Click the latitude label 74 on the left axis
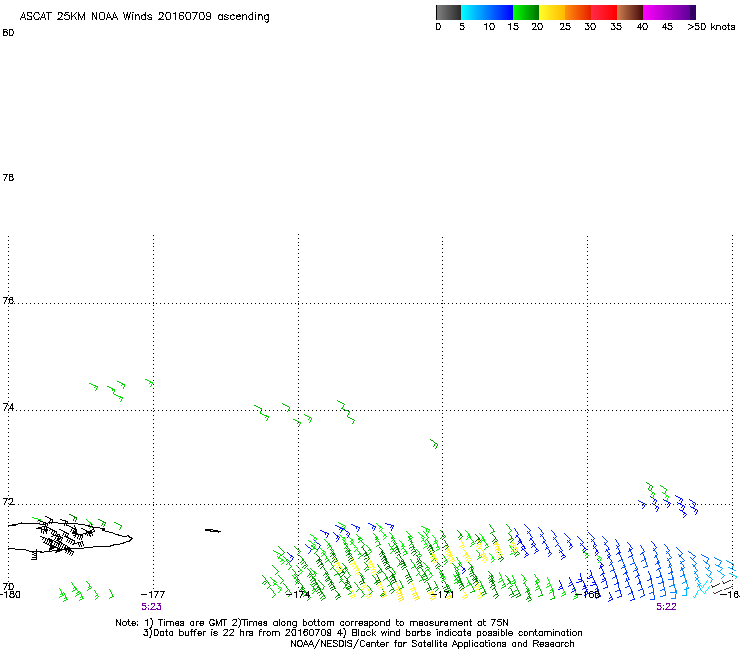 point(8,407)
